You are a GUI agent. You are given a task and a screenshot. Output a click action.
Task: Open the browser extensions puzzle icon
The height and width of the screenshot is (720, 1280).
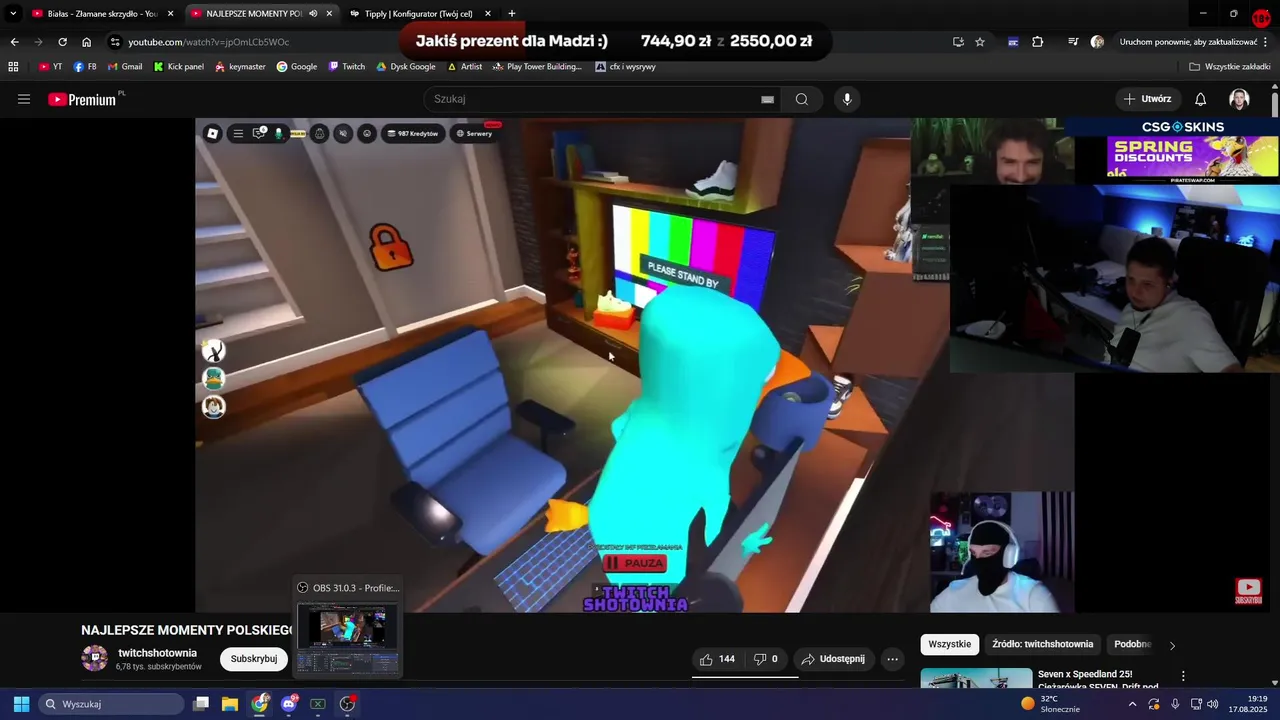pos(1038,42)
